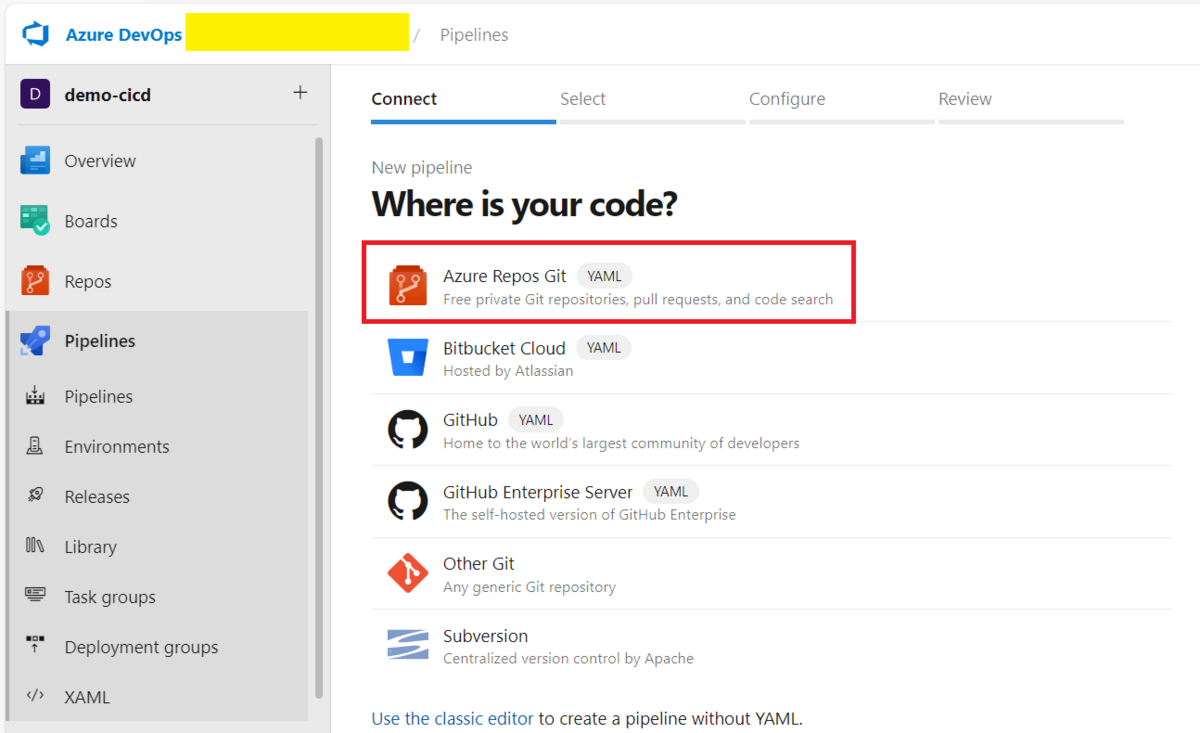Click the plus icon next to demo-cicd

point(300,93)
